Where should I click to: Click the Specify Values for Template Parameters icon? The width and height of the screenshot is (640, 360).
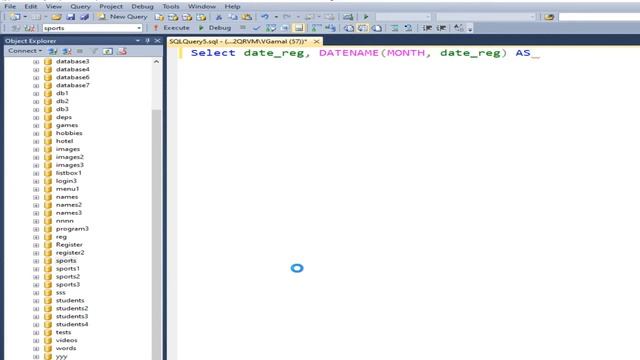point(459,28)
